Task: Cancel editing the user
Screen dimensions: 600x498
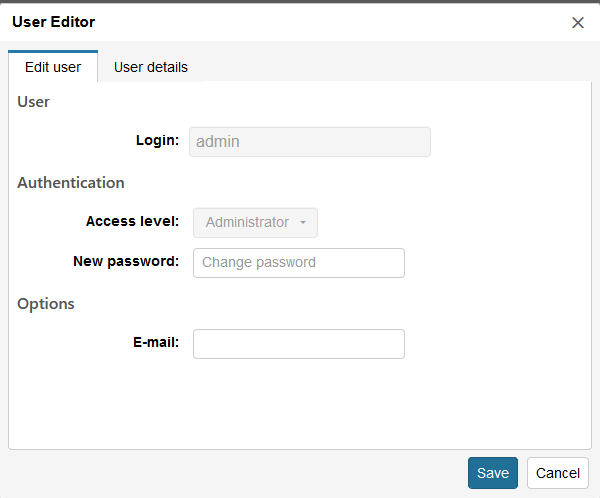Action: tap(558, 473)
